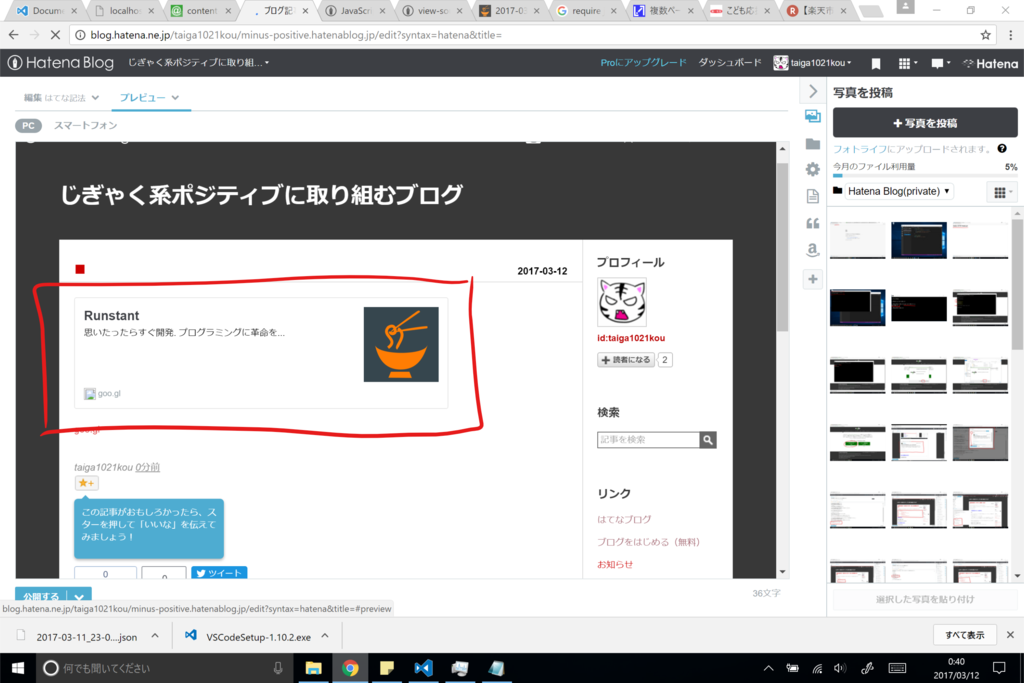Open File Explorer from taskbar
Viewport: 1024px width, 683px height.
coord(313,668)
